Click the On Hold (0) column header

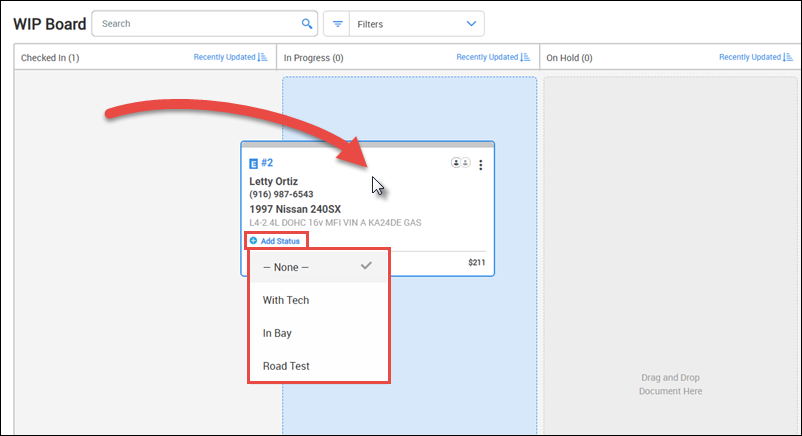pyautogui.click(x=569, y=58)
